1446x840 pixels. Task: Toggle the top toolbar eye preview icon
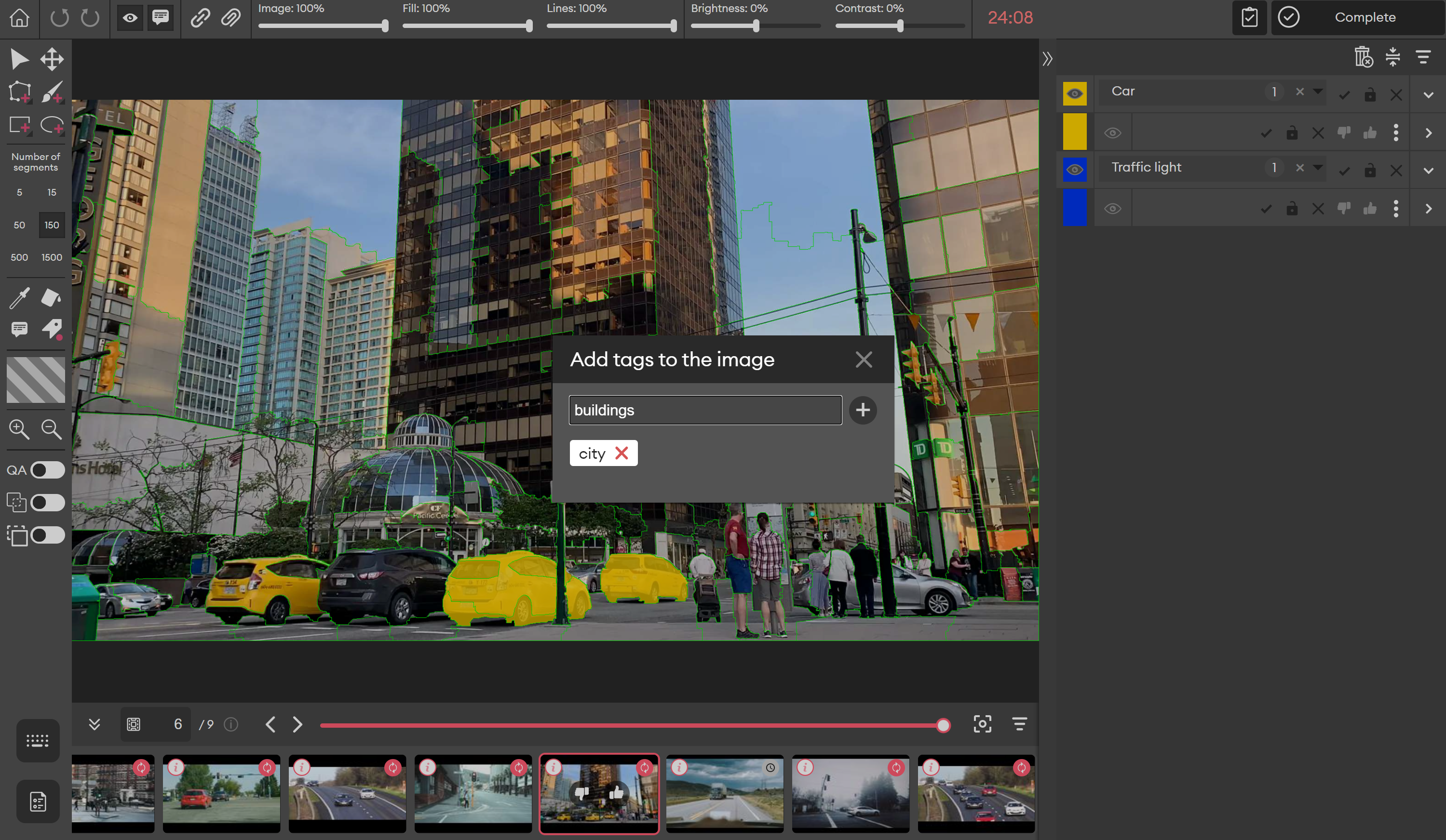pos(130,18)
